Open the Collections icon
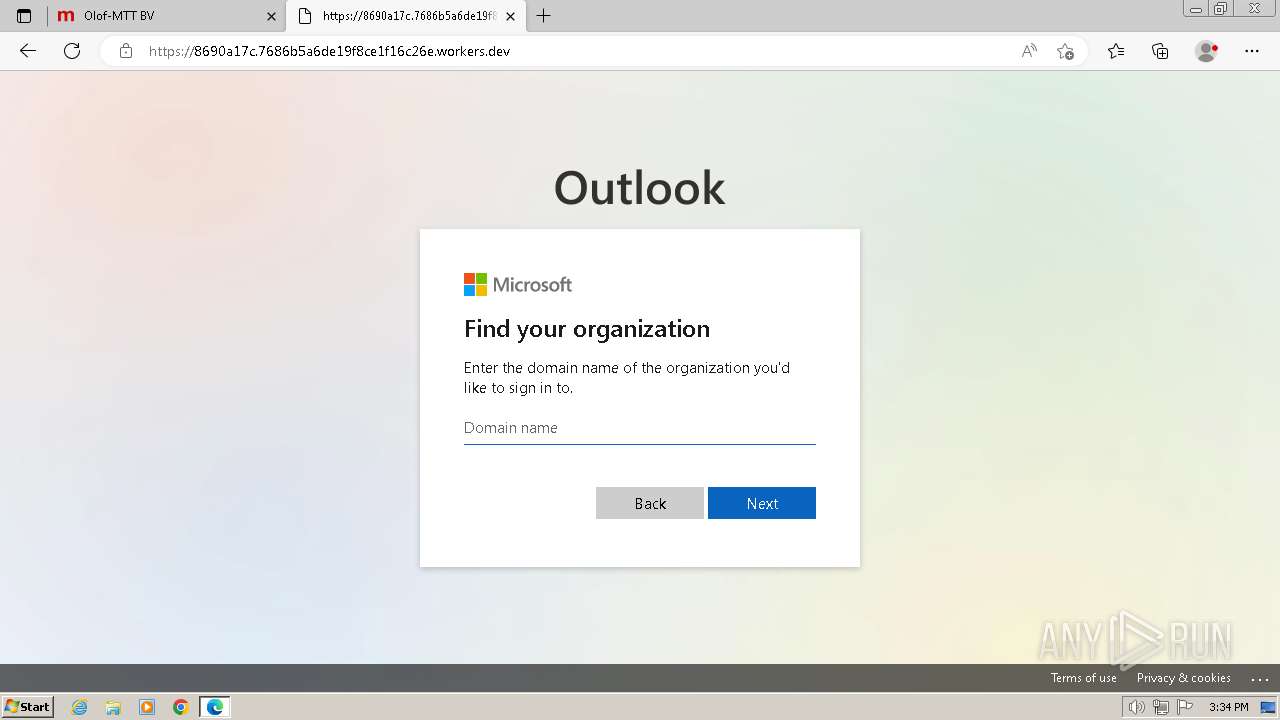The image size is (1280, 720). coord(1160,51)
